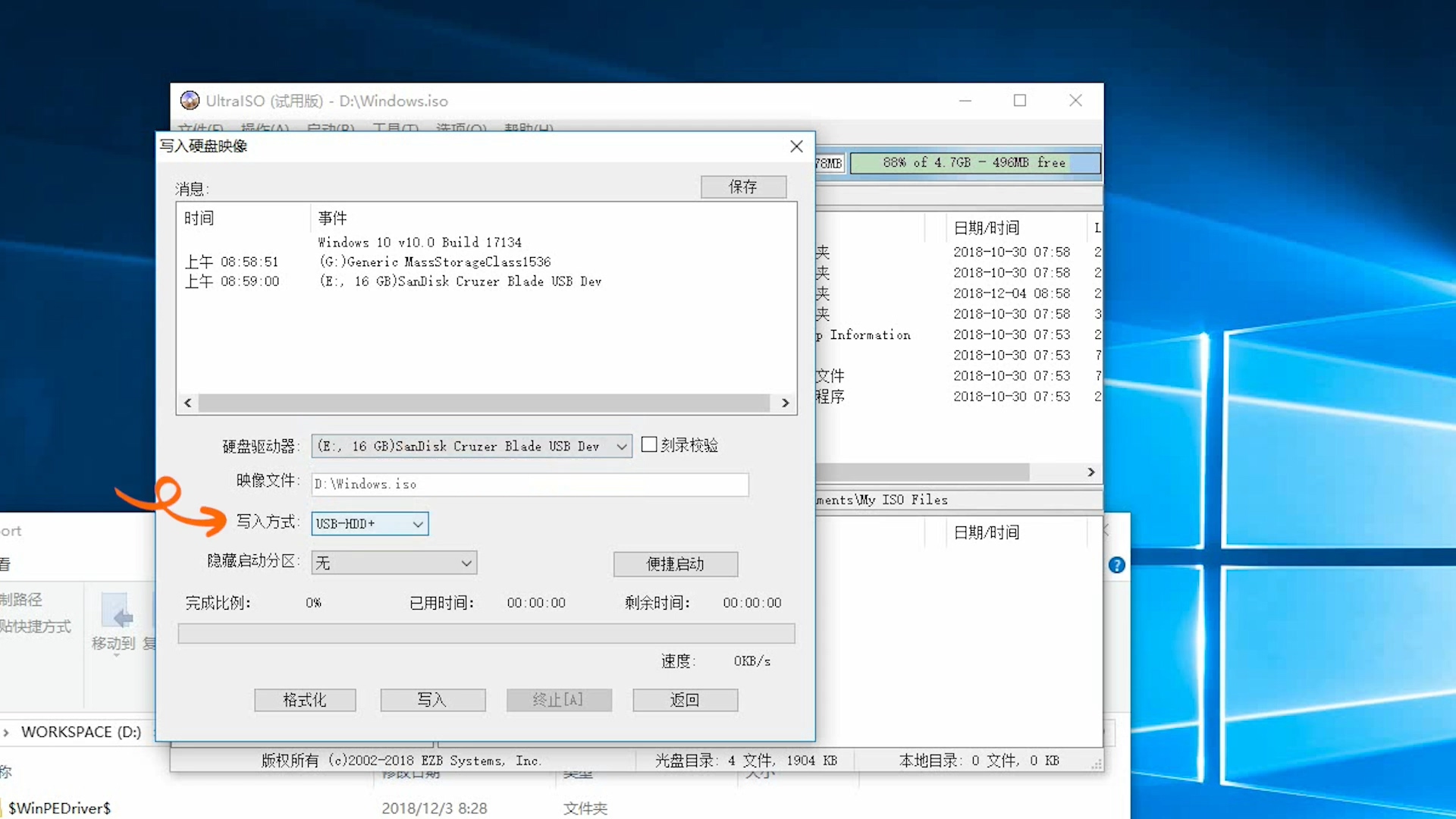Click the 便捷启动 (Easy Boot) button icon
1456x819 pixels.
[x=676, y=563]
